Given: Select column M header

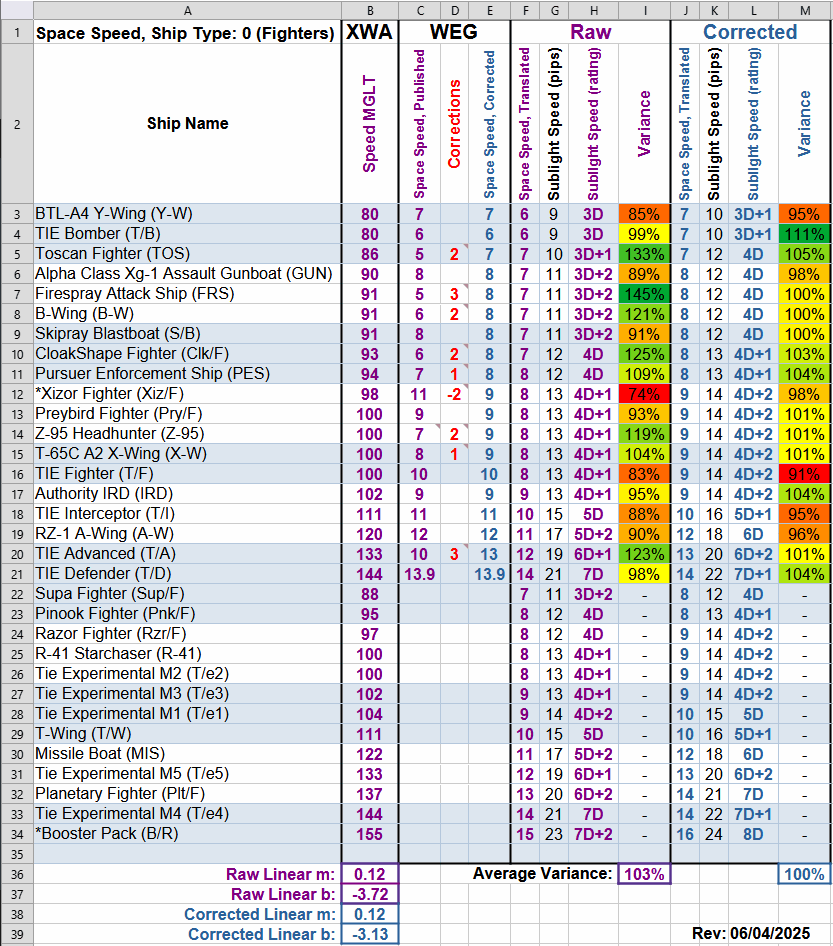Looking at the screenshot, I should (805, 10).
